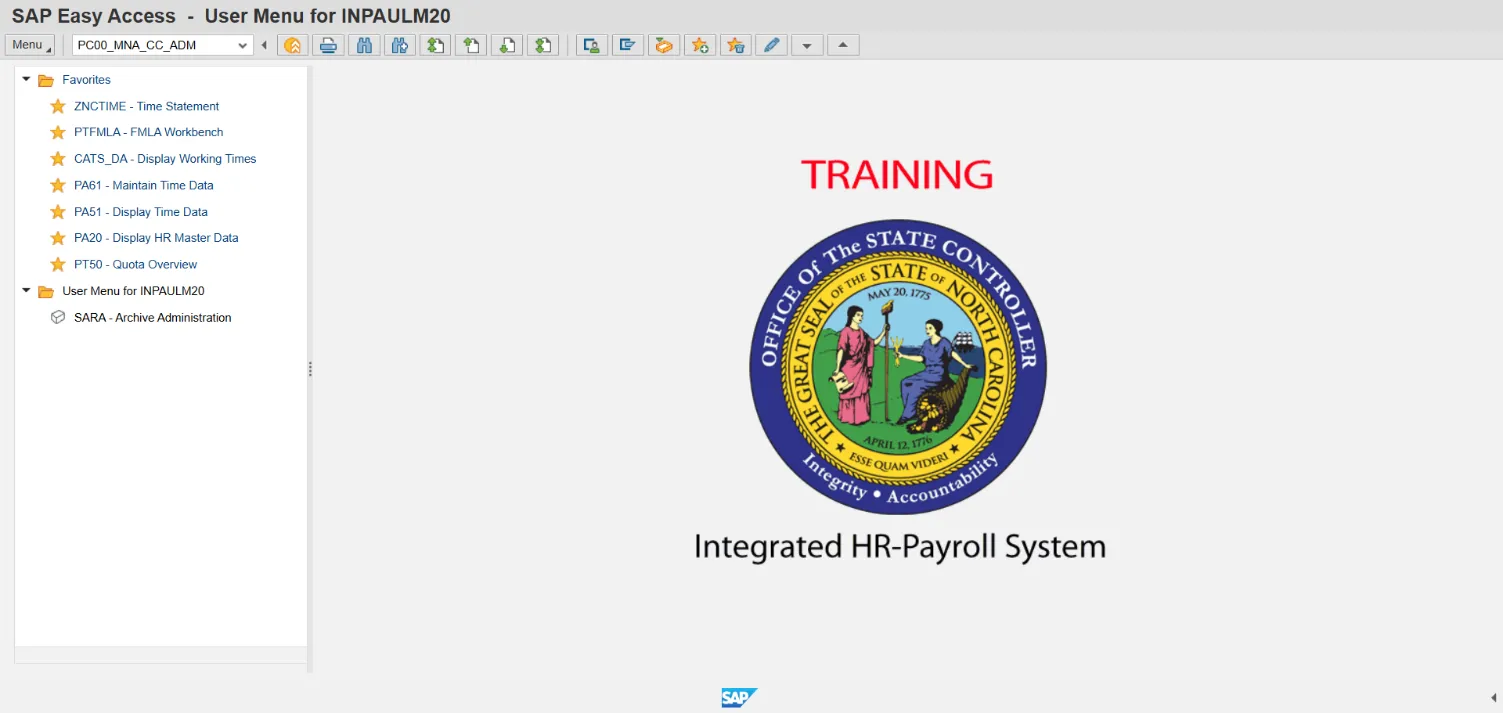The height and width of the screenshot is (713, 1503).
Task: Click the Previous Page icon
Action: [x=471, y=46]
